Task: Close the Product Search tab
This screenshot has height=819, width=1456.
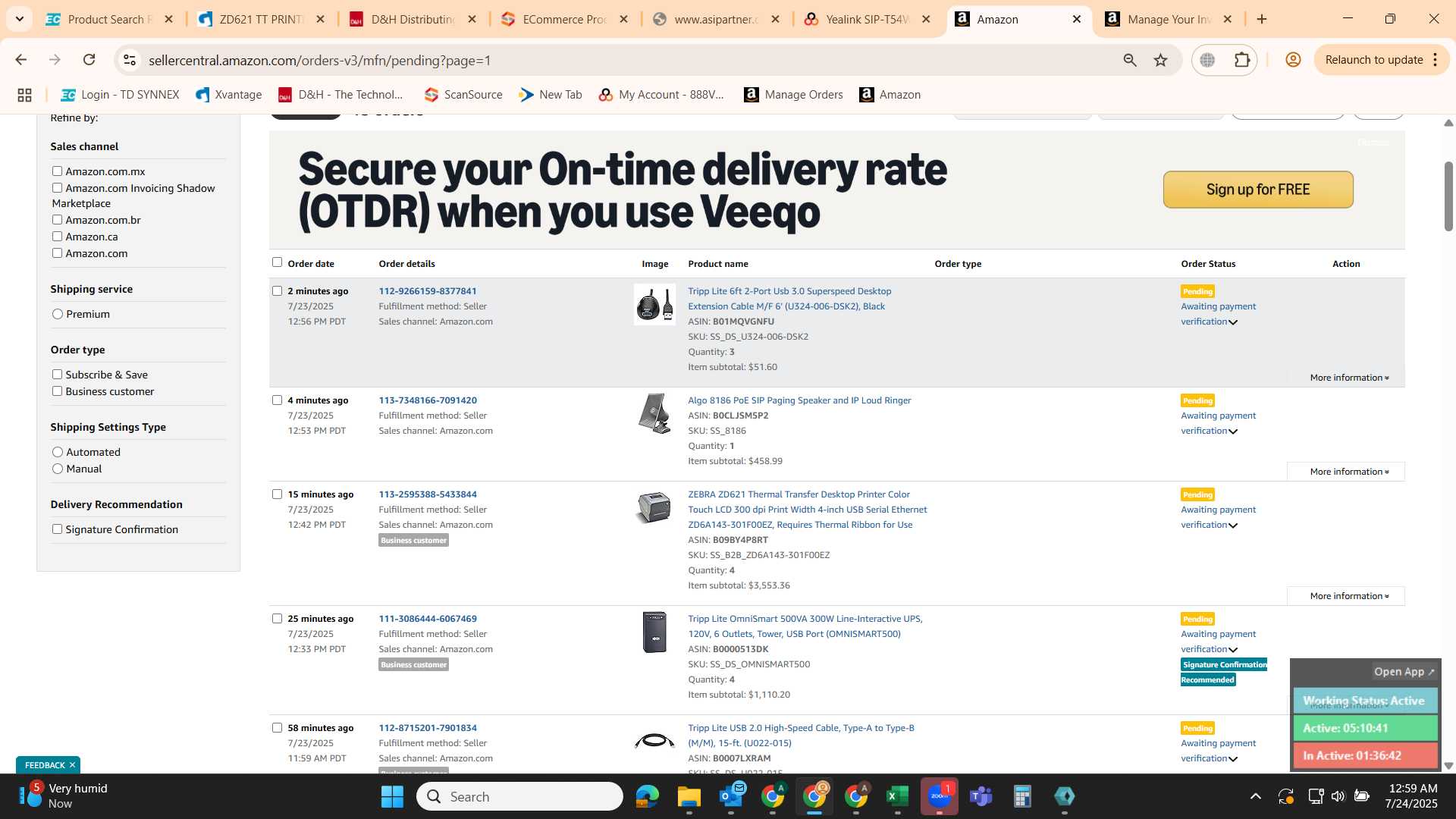Action: pos(168,19)
